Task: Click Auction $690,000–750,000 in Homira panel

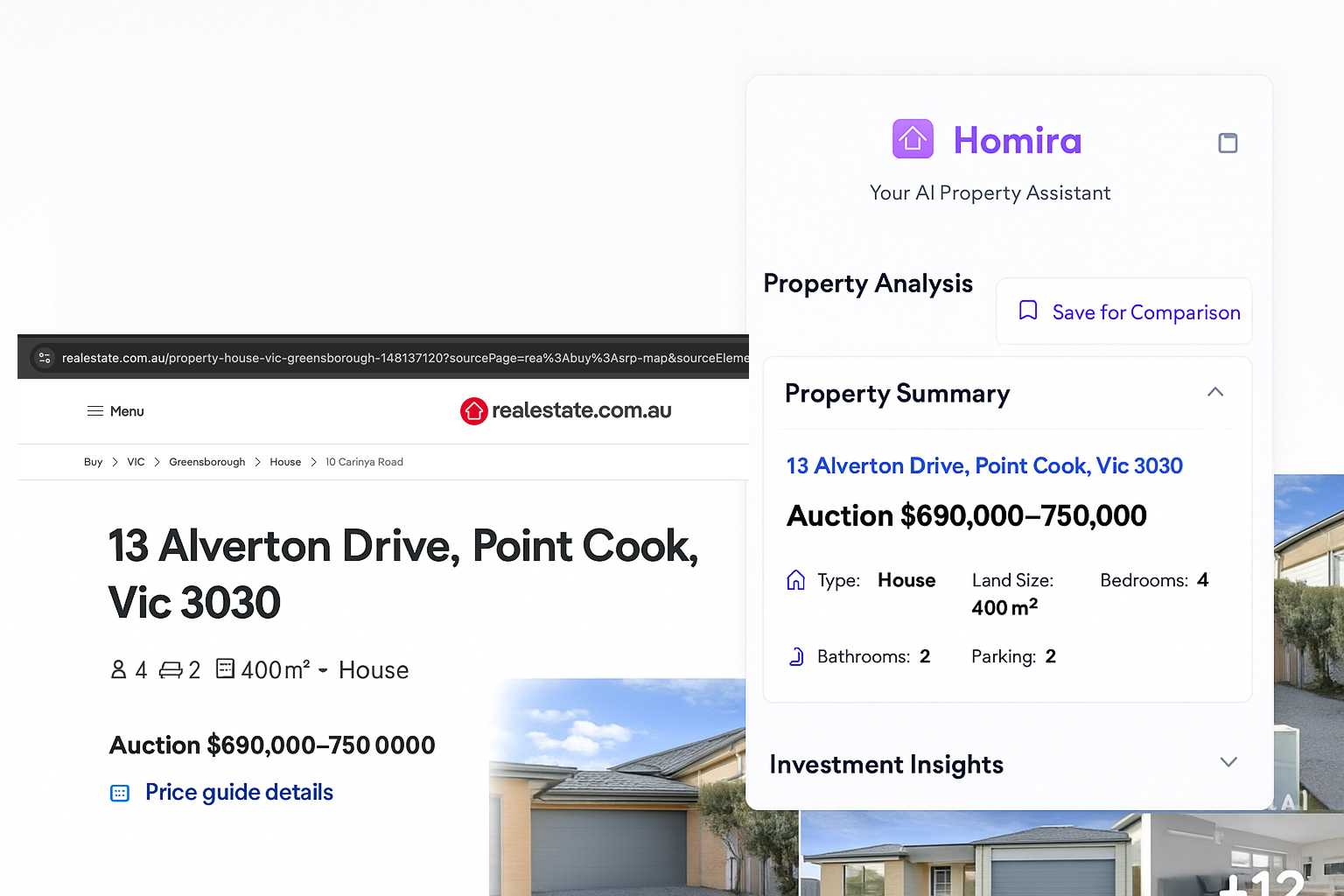Action: tap(967, 515)
